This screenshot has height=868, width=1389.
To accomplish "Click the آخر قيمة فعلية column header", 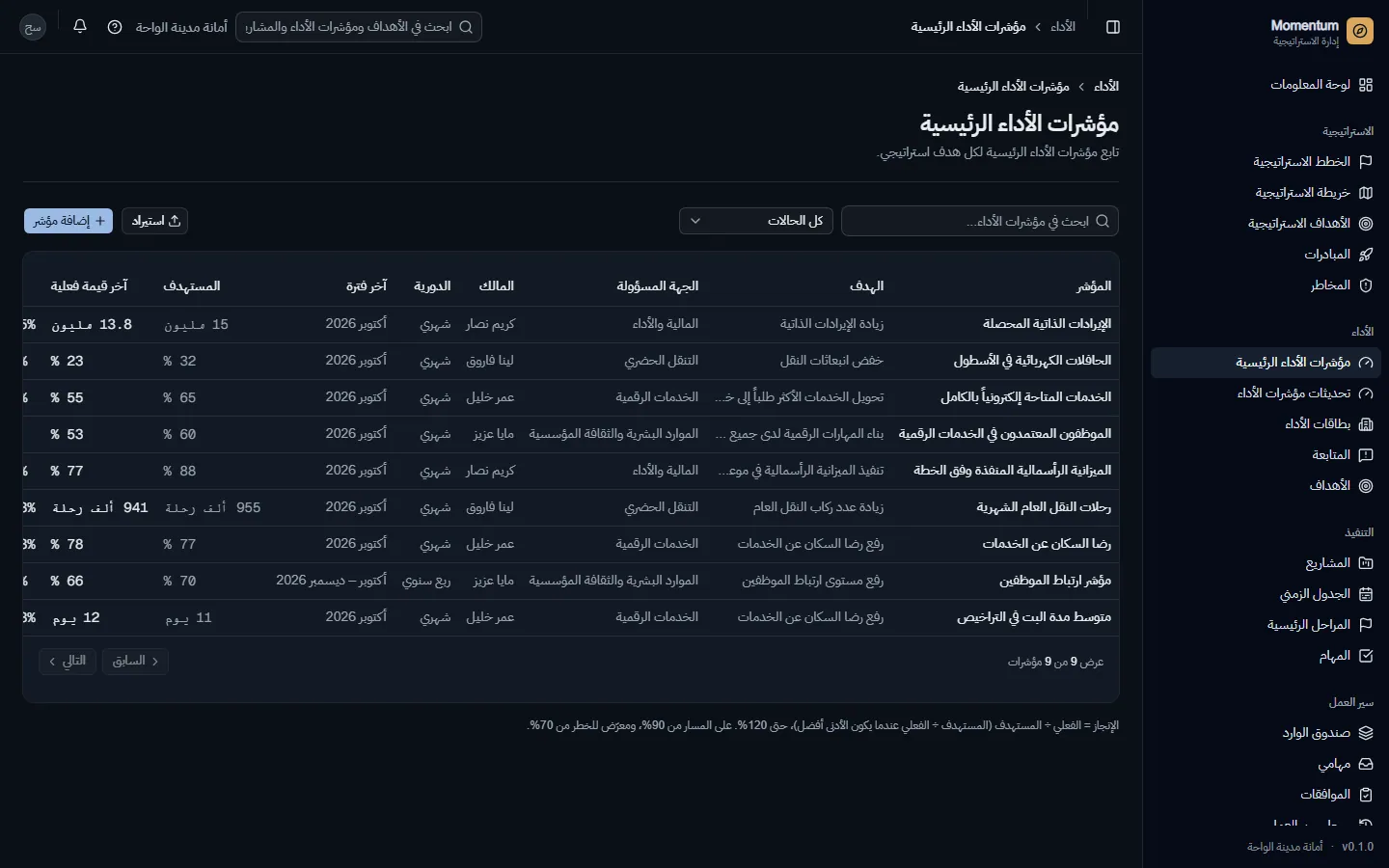I will point(89,286).
